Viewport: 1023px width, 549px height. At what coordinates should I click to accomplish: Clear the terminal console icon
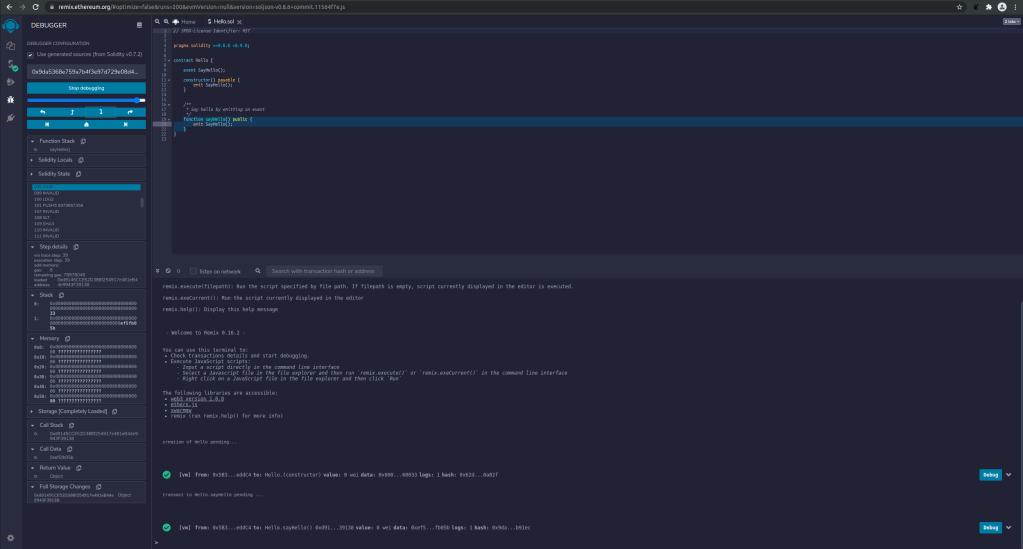[167, 271]
